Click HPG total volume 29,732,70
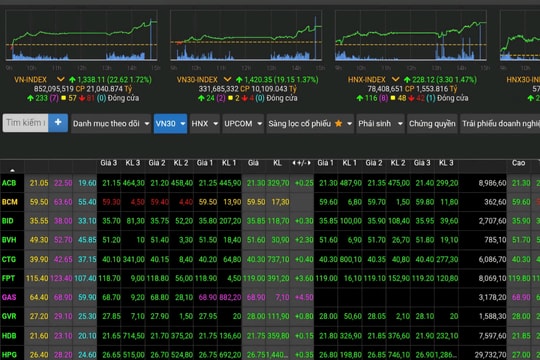This screenshot has width=540, height=360. [x=490, y=354]
